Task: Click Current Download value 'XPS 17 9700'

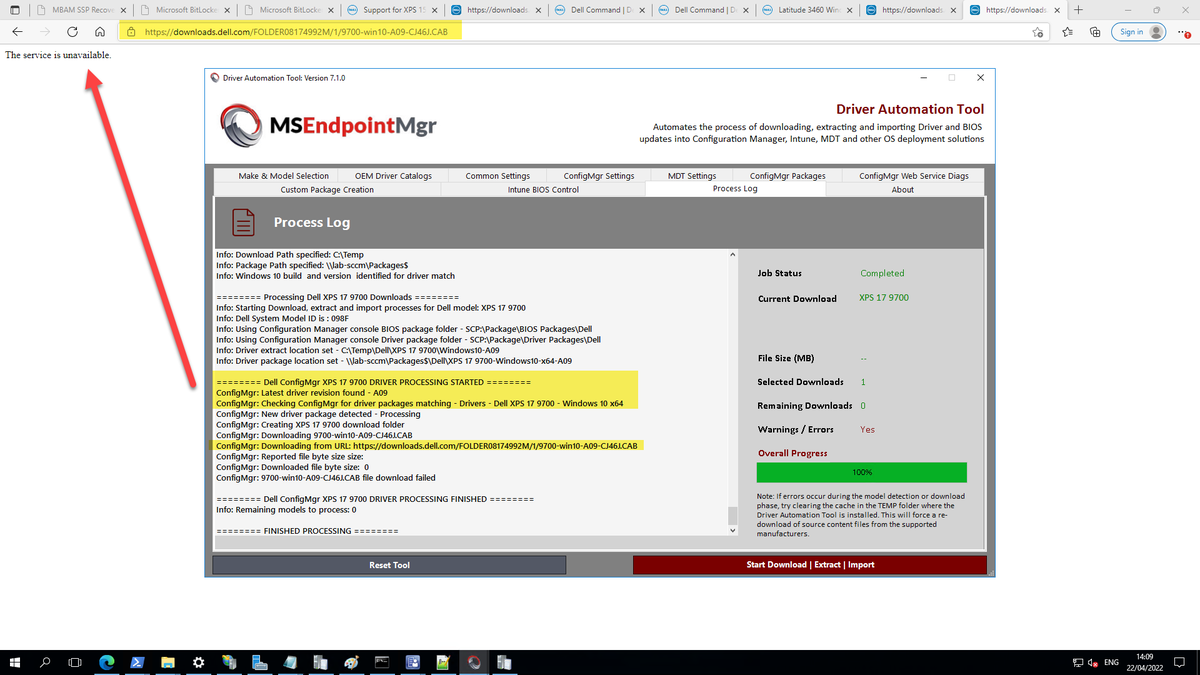Action: click(x=884, y=298)
